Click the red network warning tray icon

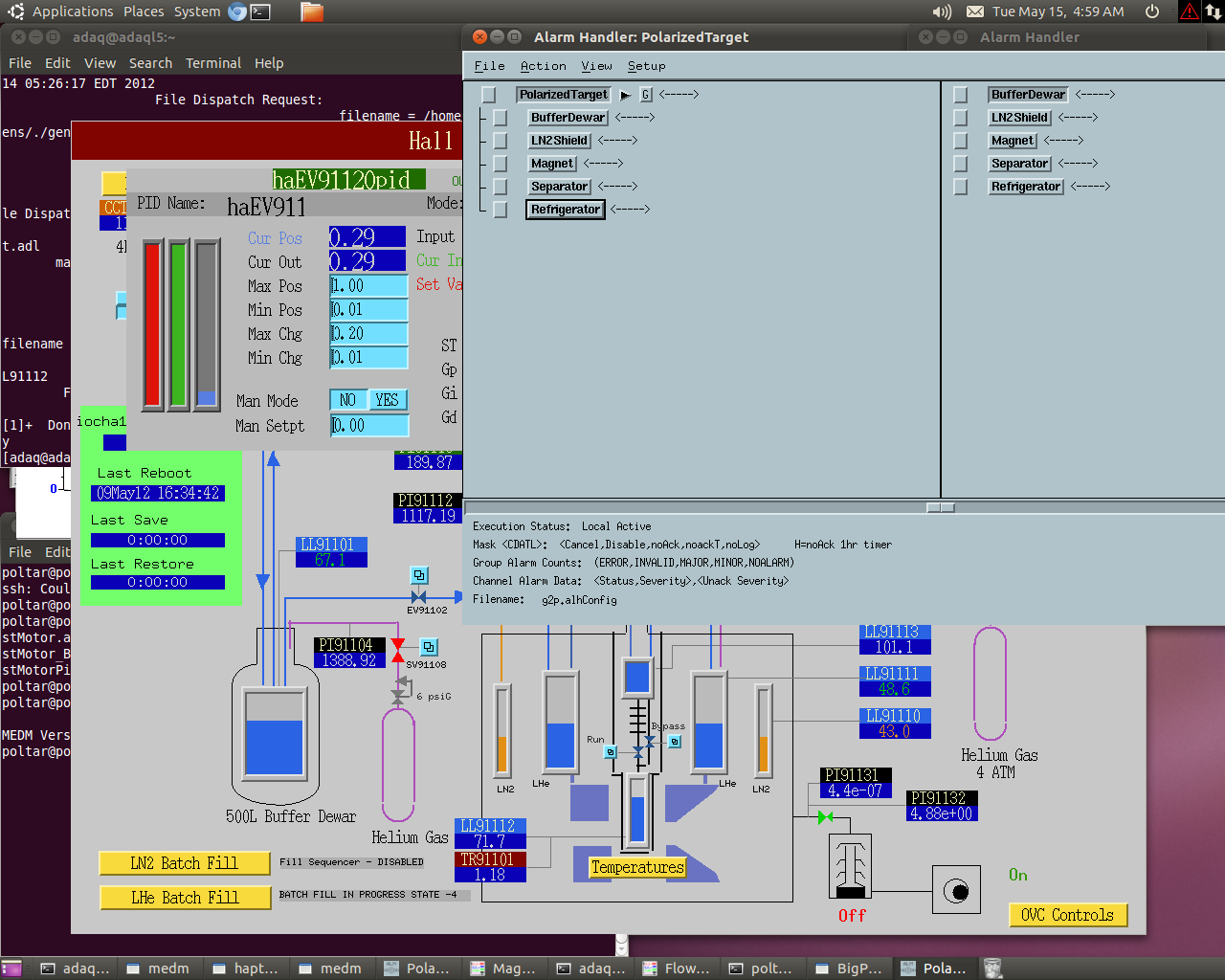[x=1189, y=11]
